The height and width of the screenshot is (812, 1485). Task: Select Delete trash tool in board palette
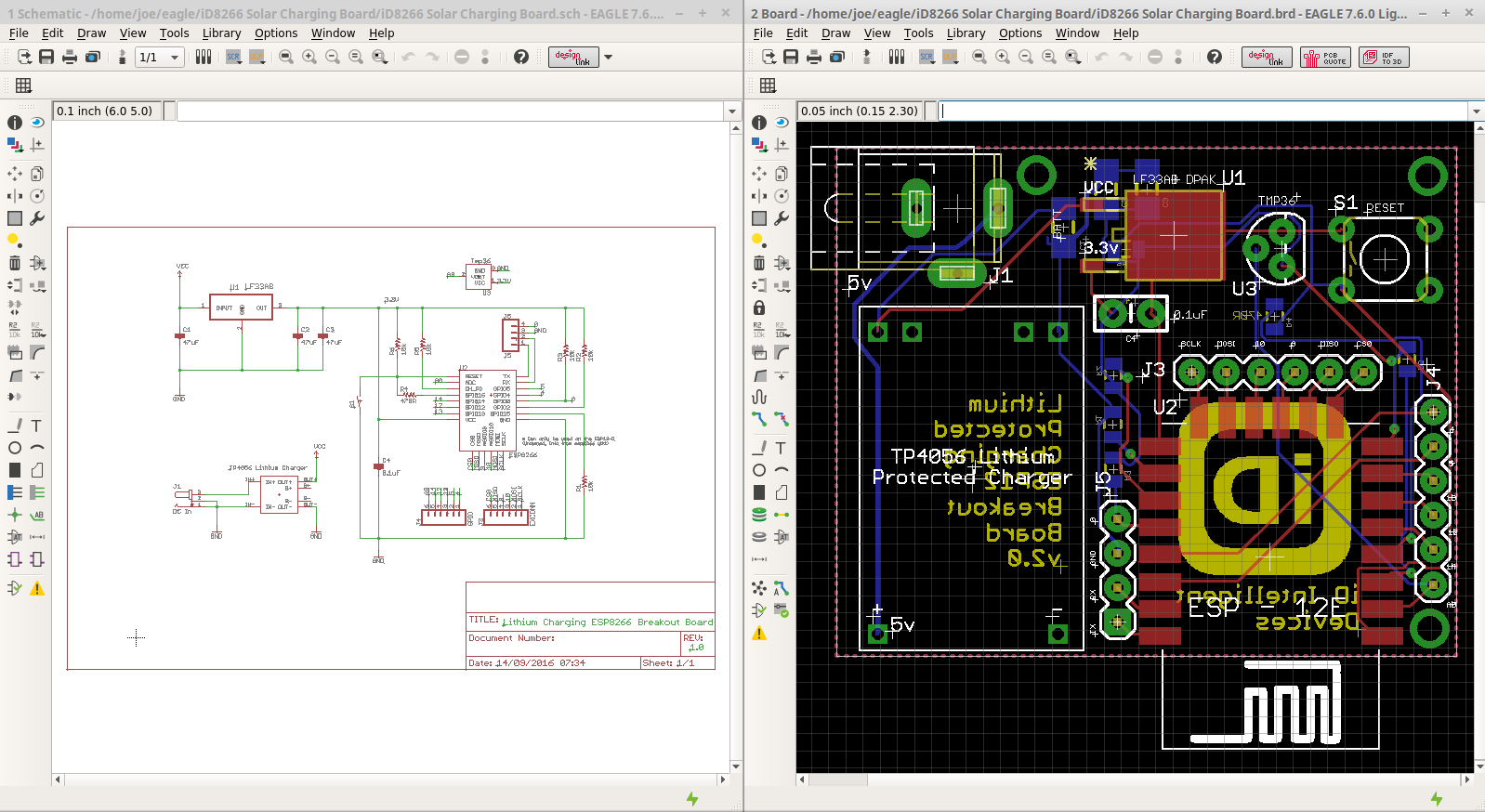759,263
